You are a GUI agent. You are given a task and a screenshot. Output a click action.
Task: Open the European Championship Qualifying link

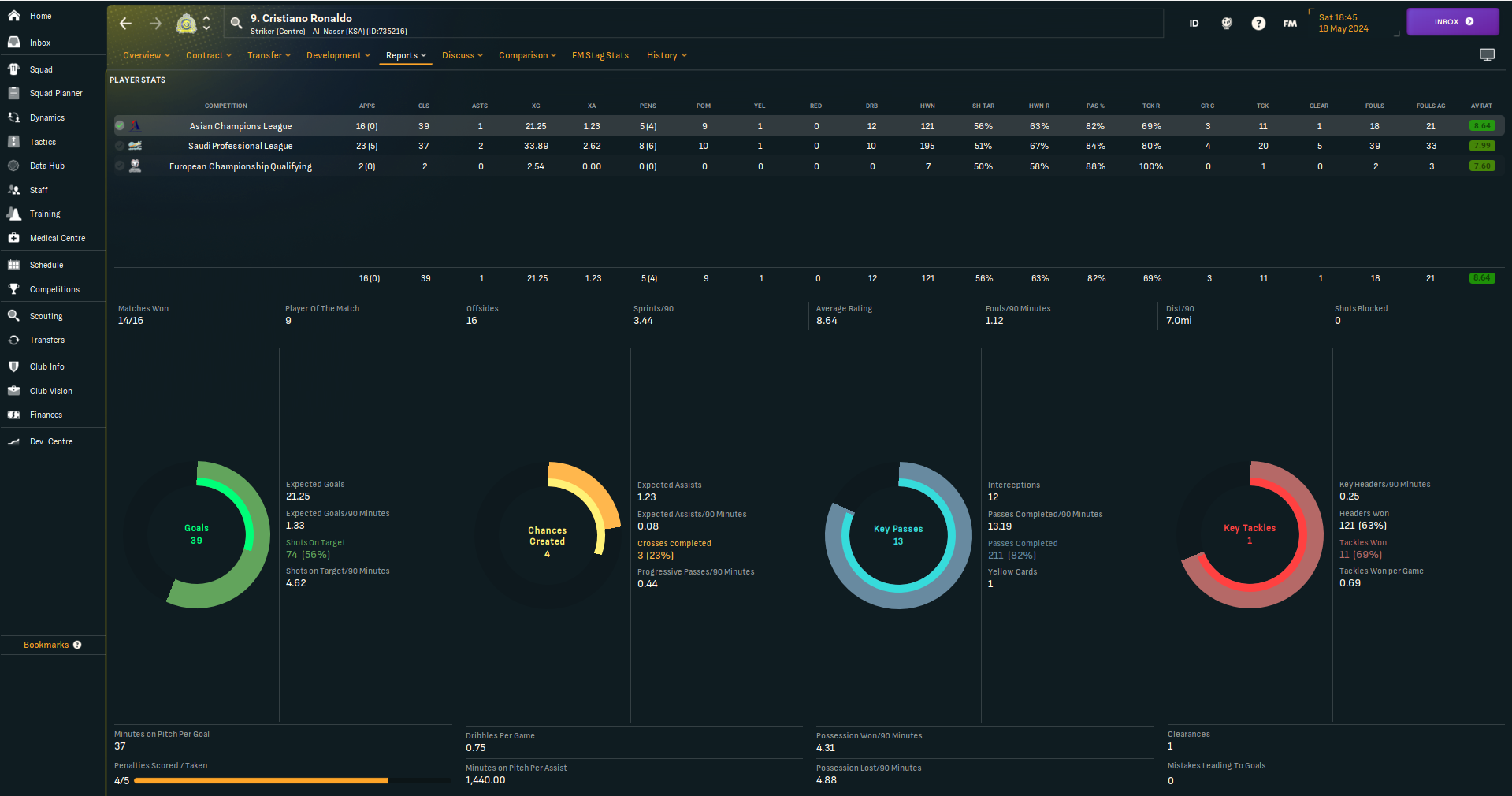point(240,166)
